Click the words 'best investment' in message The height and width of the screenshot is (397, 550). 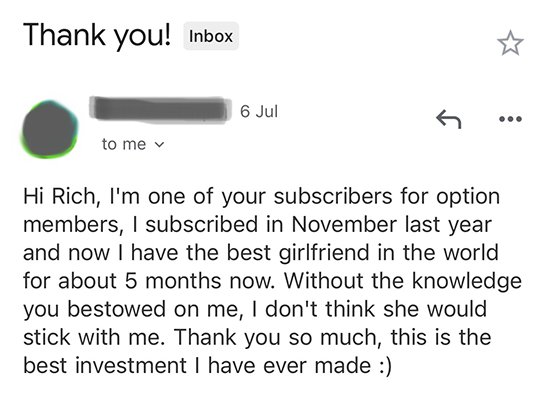[x=105, y=365]
